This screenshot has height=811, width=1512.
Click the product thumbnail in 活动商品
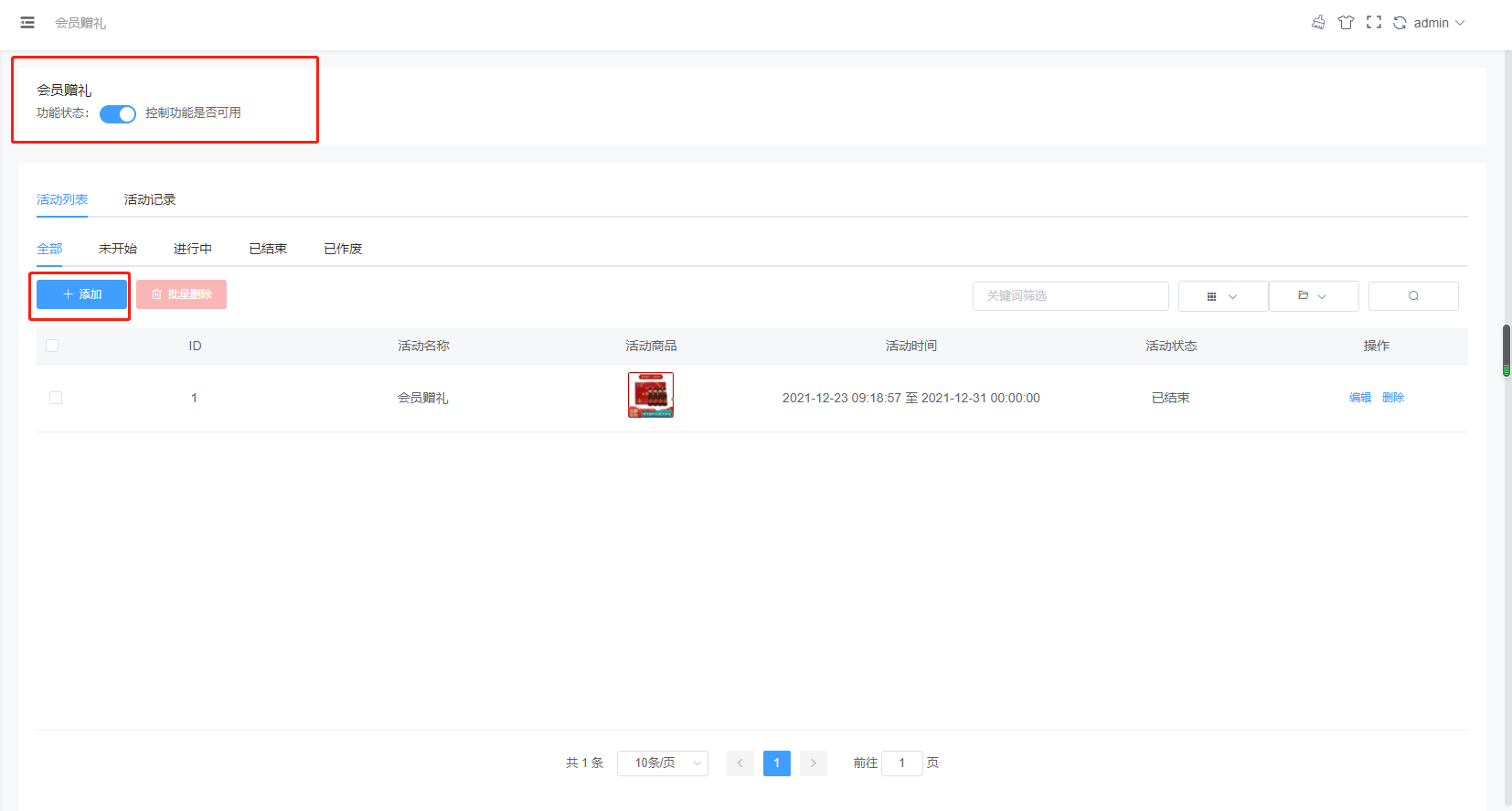point(651,395)
